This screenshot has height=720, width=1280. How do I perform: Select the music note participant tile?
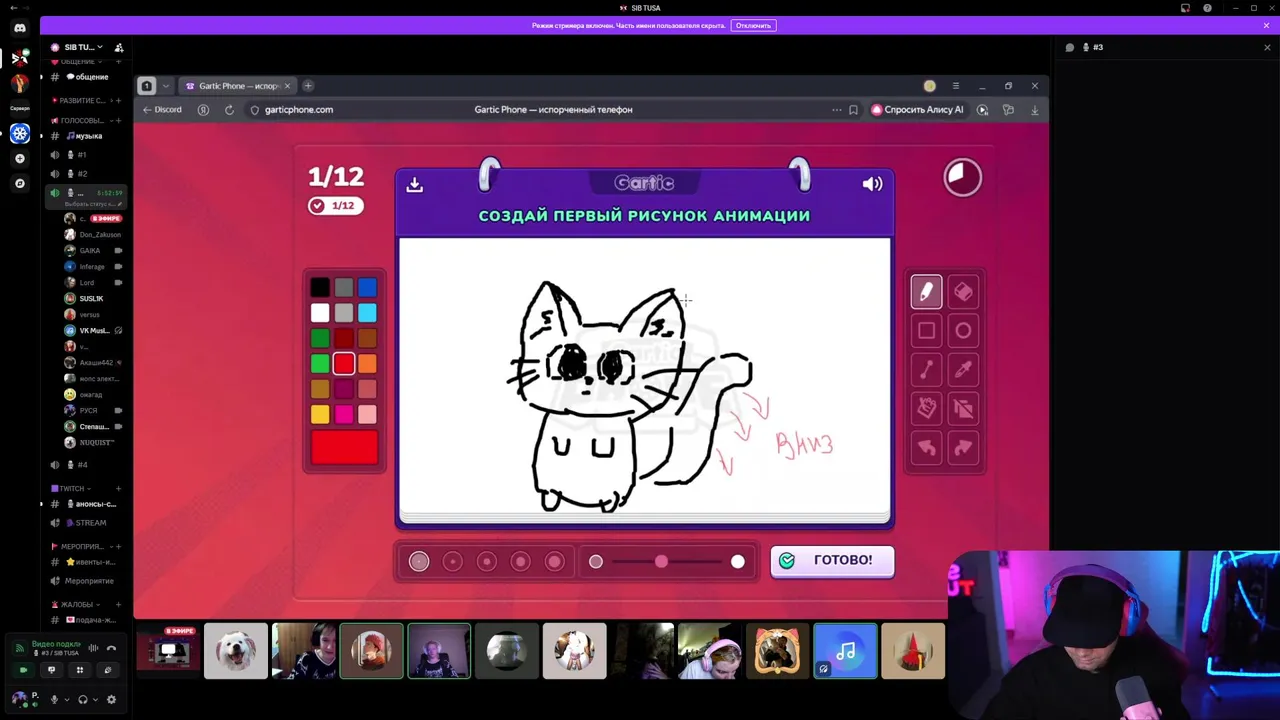pyautogui.click(x=845, y=651)
